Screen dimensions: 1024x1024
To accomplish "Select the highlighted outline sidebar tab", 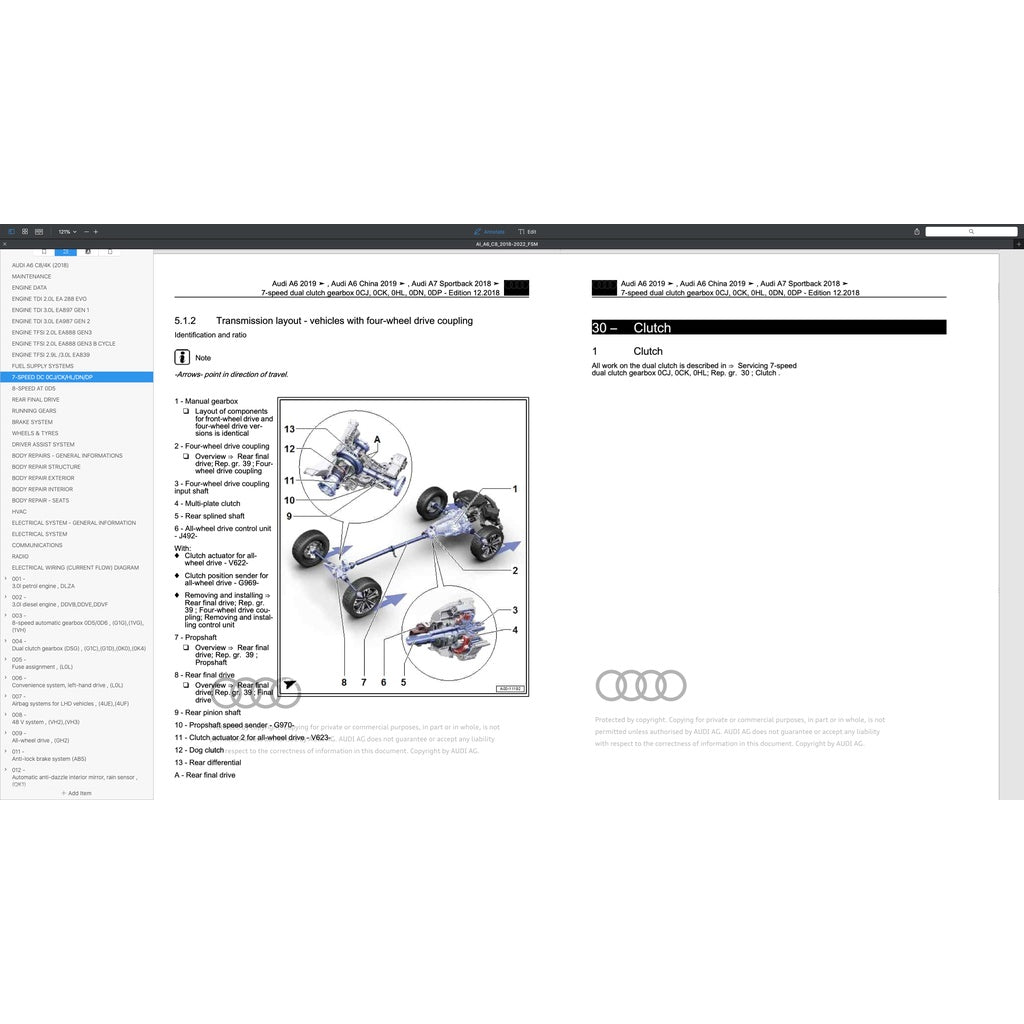I will pyautogui.click(x=66, y=252).
